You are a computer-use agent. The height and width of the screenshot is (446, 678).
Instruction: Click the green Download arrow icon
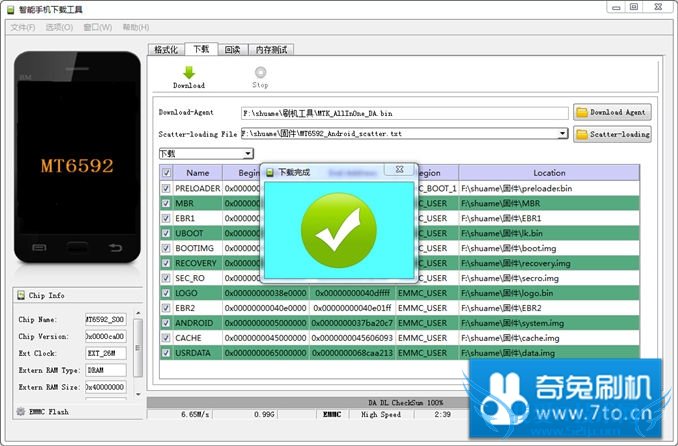tap(189, 72)
